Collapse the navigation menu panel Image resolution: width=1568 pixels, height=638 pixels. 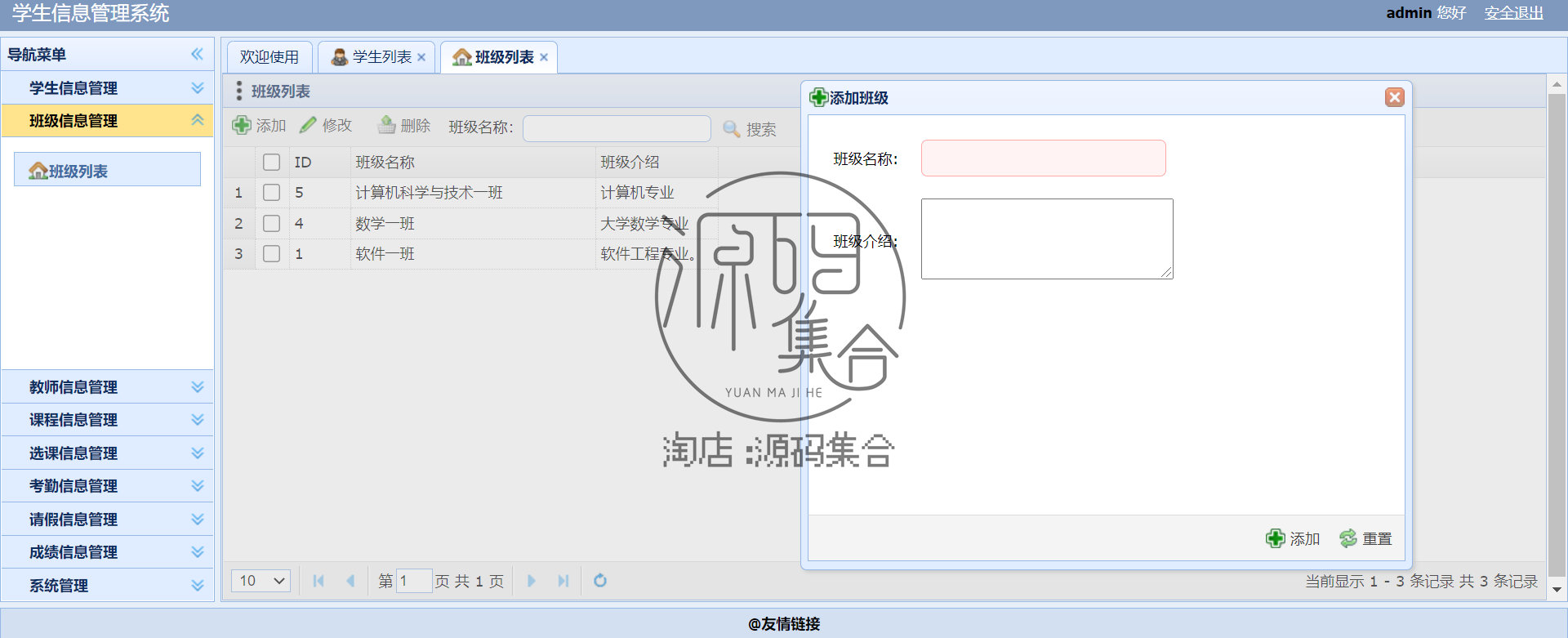[x=197, y=54]
